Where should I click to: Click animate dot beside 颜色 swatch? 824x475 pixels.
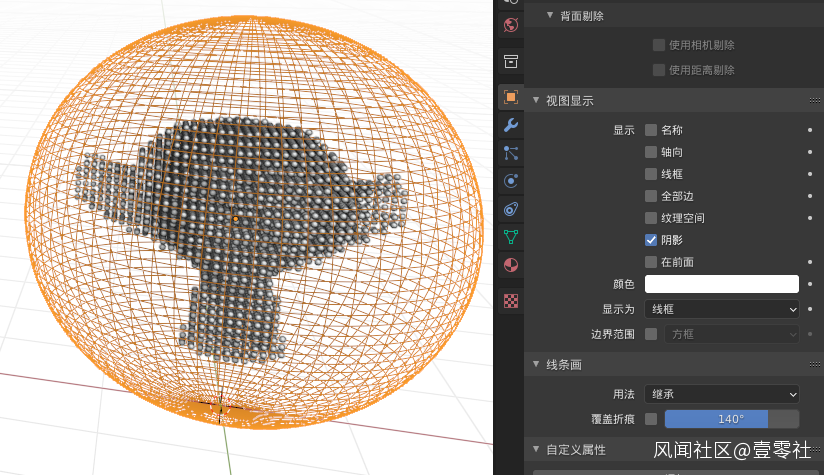[x=810, y=284]
